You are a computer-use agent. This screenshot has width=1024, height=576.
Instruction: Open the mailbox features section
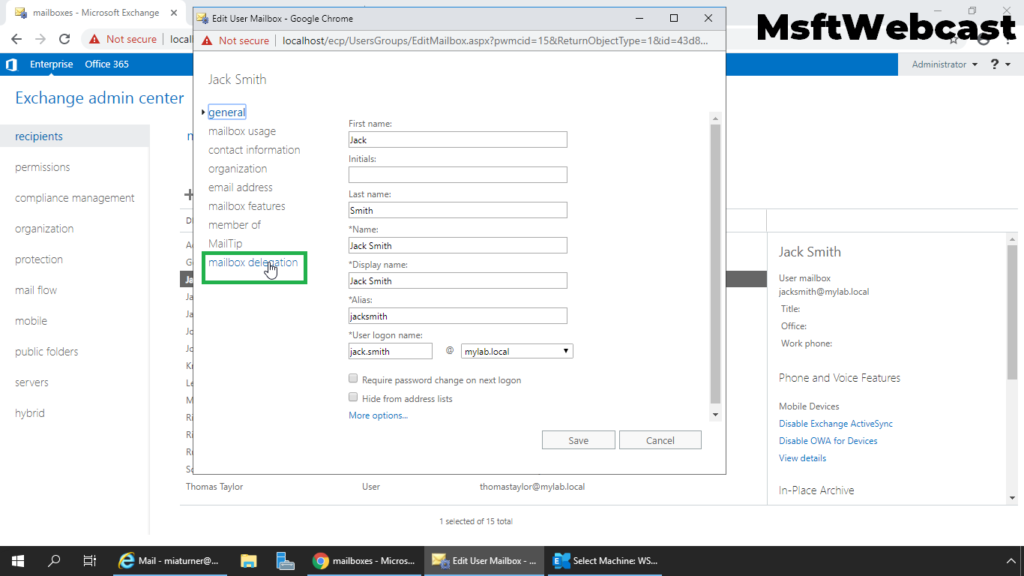[x=246, y=206]
